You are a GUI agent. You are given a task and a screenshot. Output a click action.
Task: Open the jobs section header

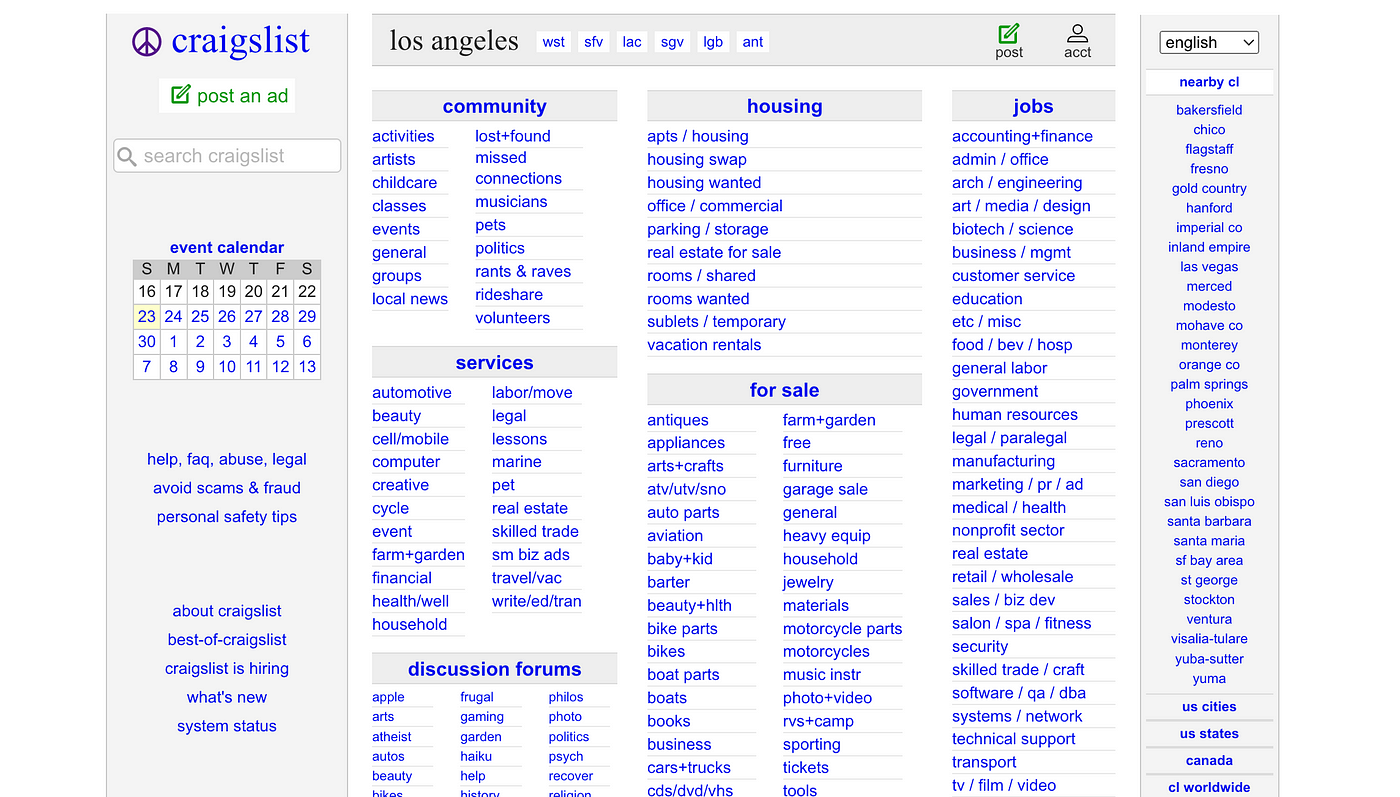1033,106
